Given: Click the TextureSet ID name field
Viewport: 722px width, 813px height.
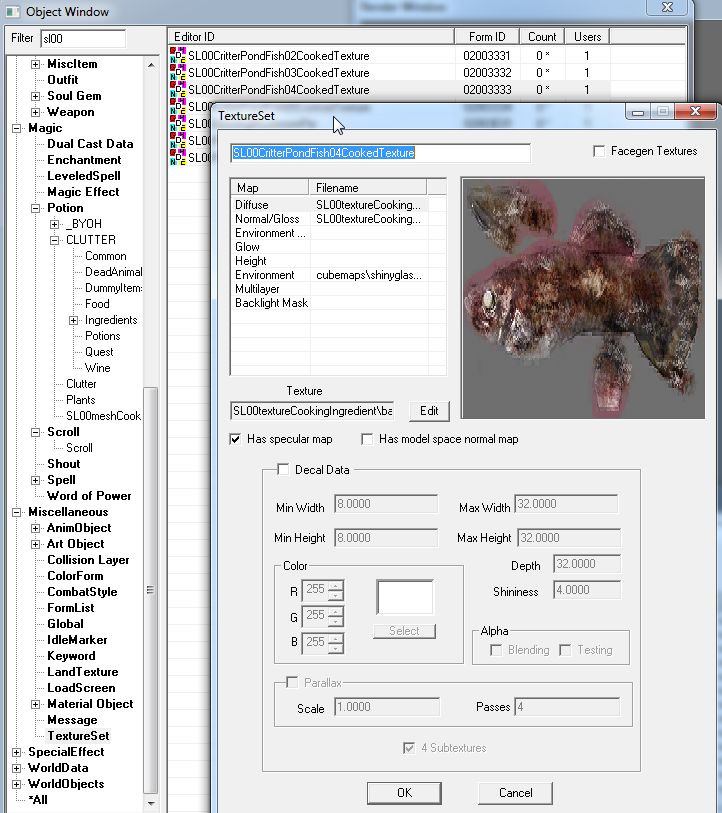Looking at the screenshot, I should 380,153.
